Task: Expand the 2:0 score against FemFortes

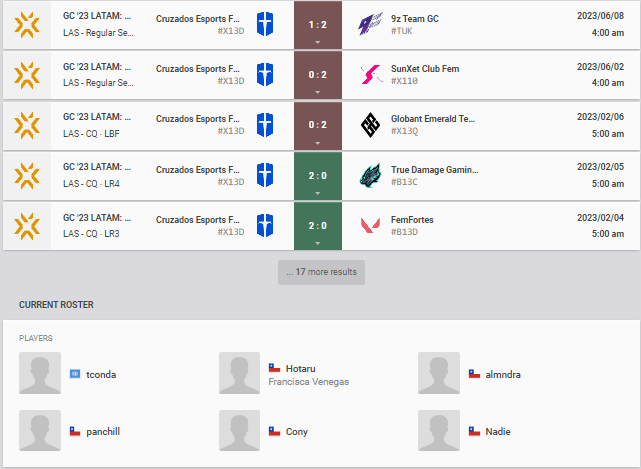Action: (318, 226)
